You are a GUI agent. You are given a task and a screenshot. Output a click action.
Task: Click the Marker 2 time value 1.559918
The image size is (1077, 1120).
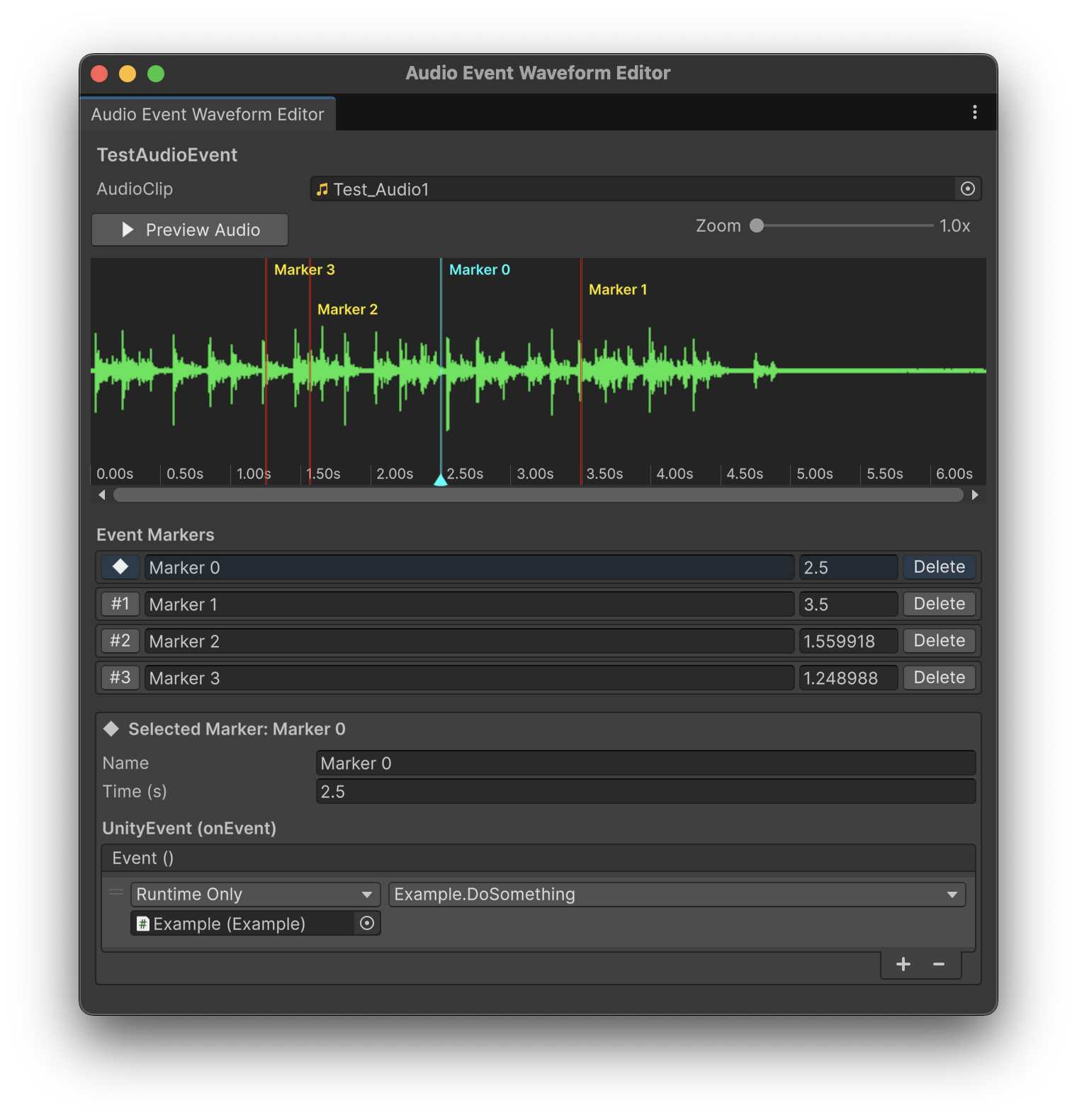[848, 641]
